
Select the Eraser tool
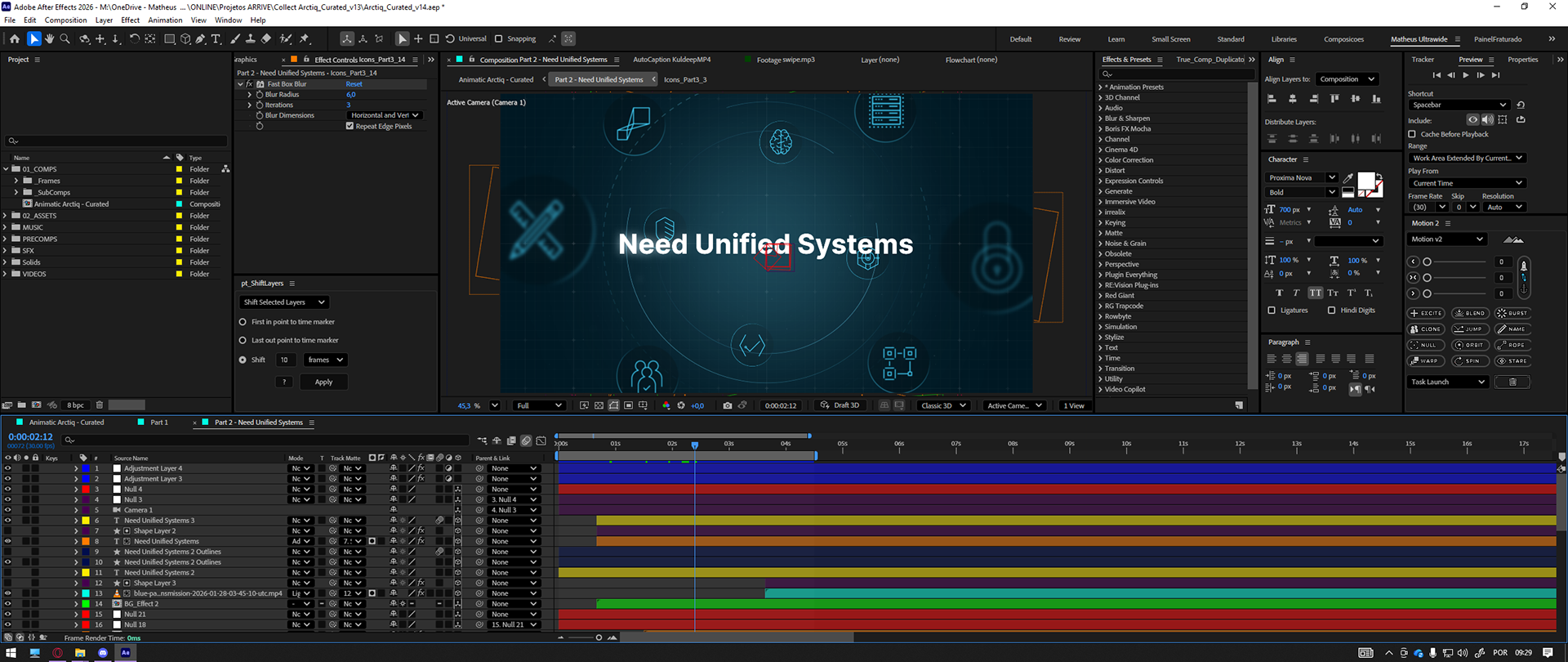tap(265, 38)
